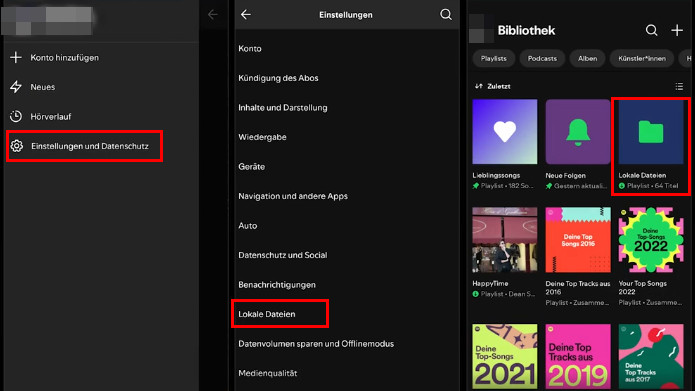Open Einstellungen und Datenschutz entry
Screen dimensions: 695x391
[85, 146]
